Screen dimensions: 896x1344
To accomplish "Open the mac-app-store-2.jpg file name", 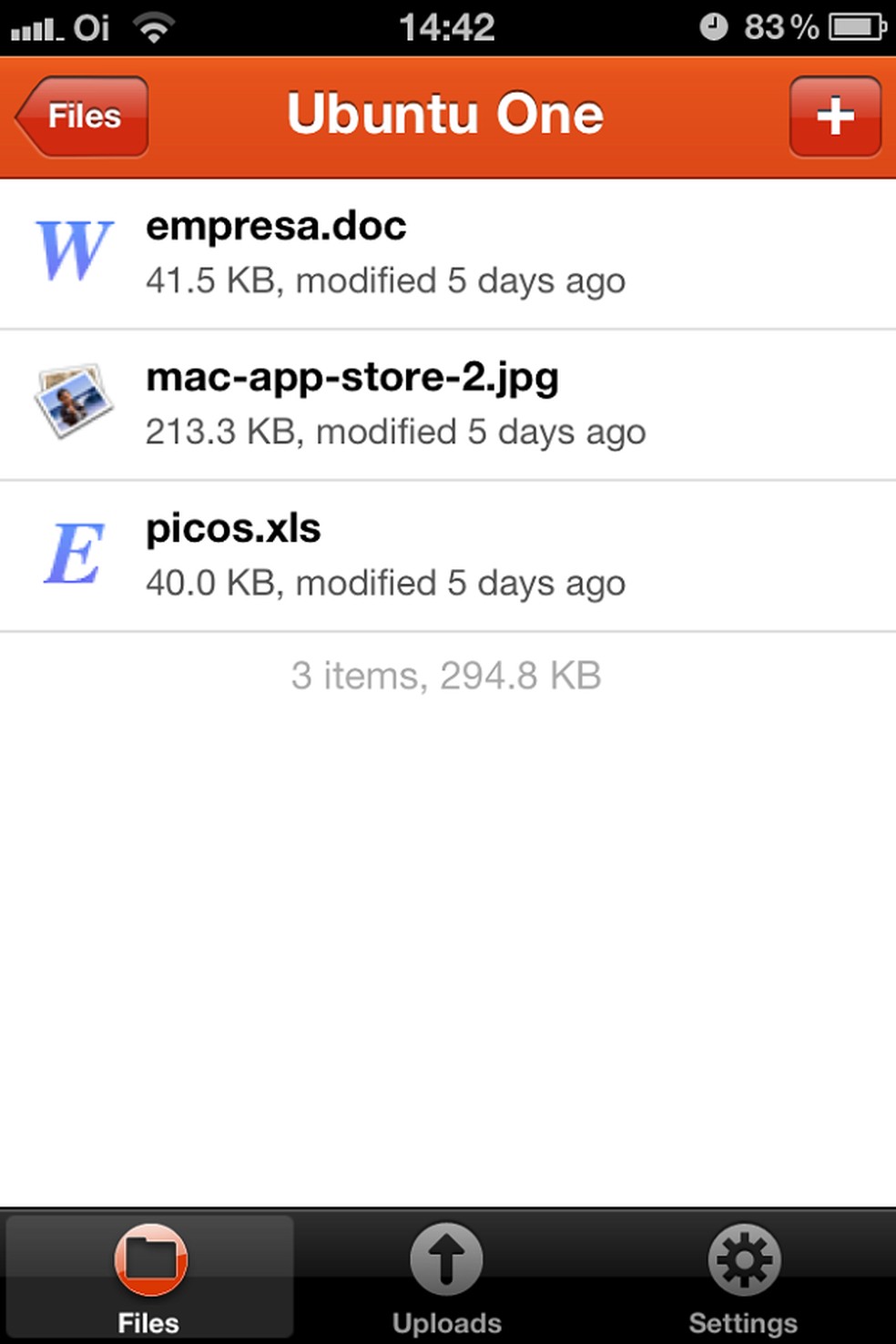I will tap(352, 377).
